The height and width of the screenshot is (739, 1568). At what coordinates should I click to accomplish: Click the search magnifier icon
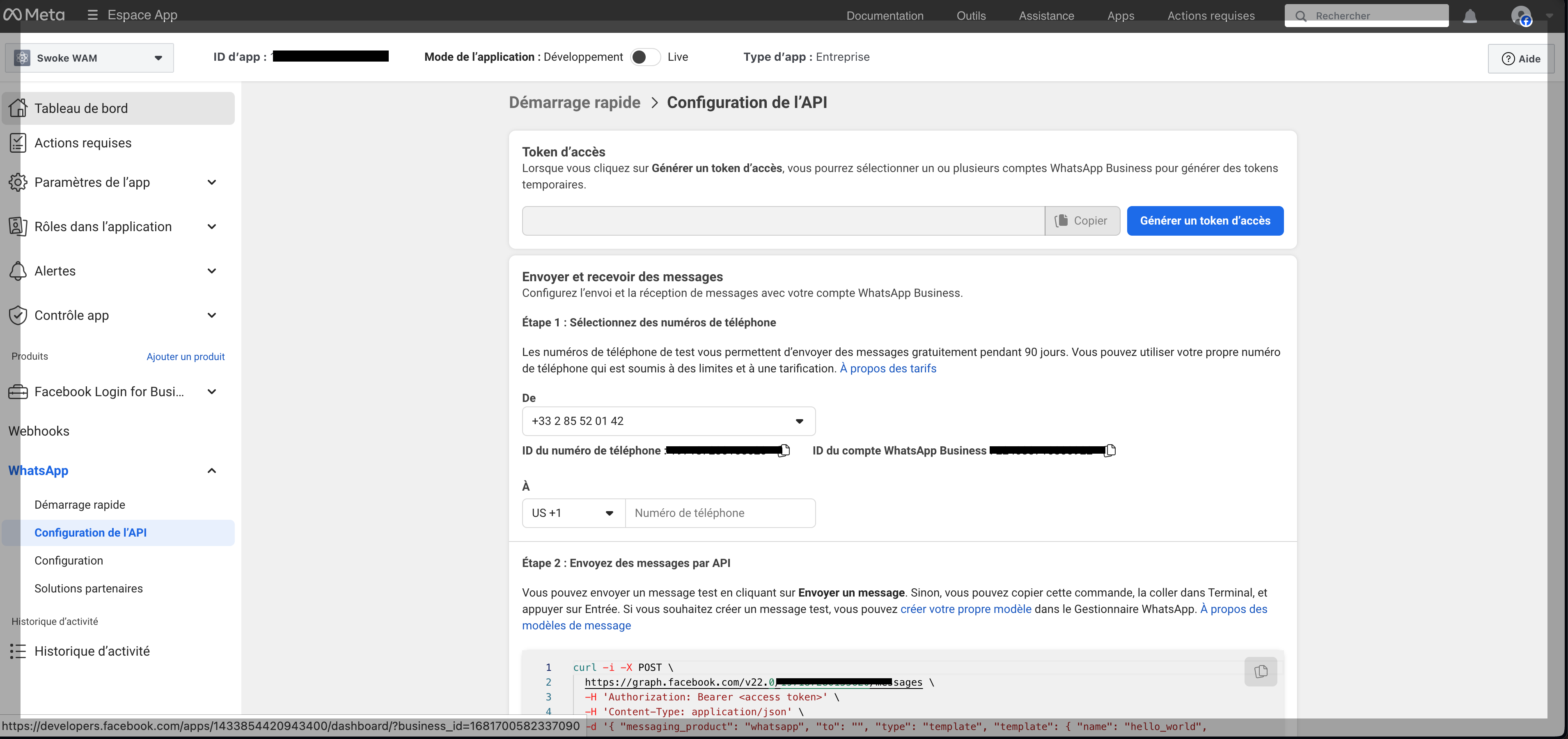coord(1301,16)
